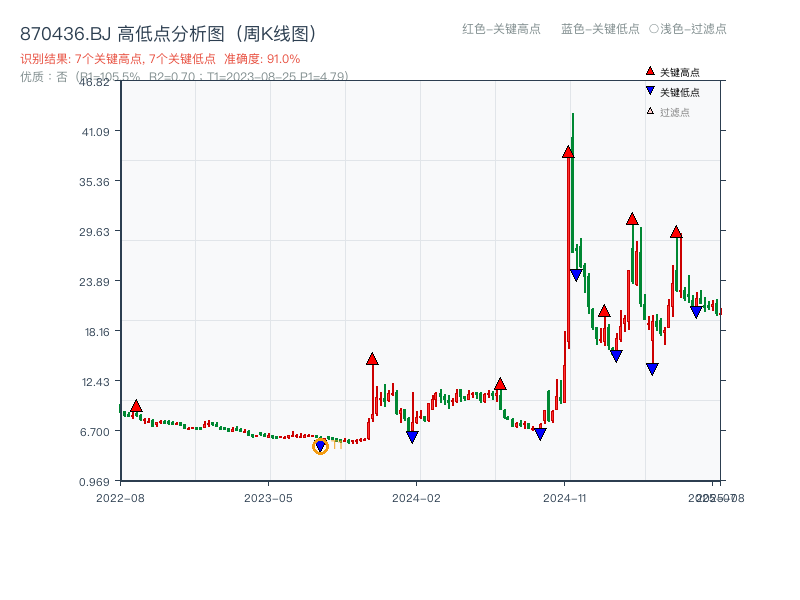Select the red 关键高点 triangle in the legend

[648, 70]
